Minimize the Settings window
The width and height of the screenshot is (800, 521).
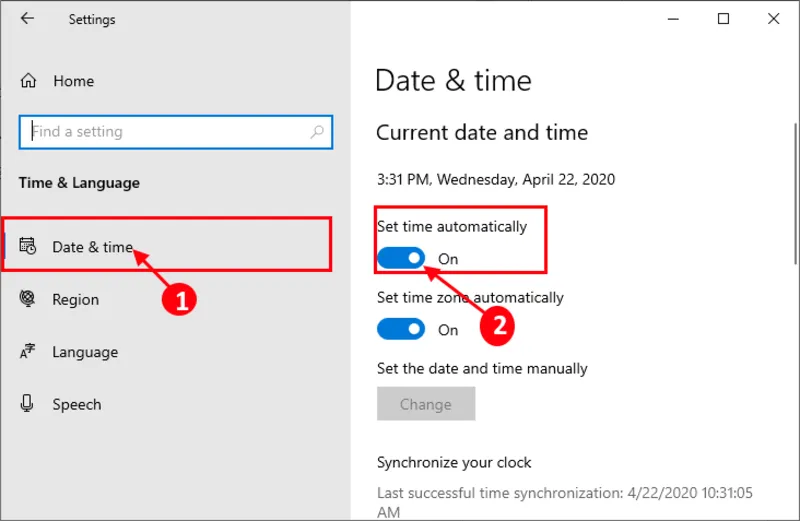pos(673,19)
